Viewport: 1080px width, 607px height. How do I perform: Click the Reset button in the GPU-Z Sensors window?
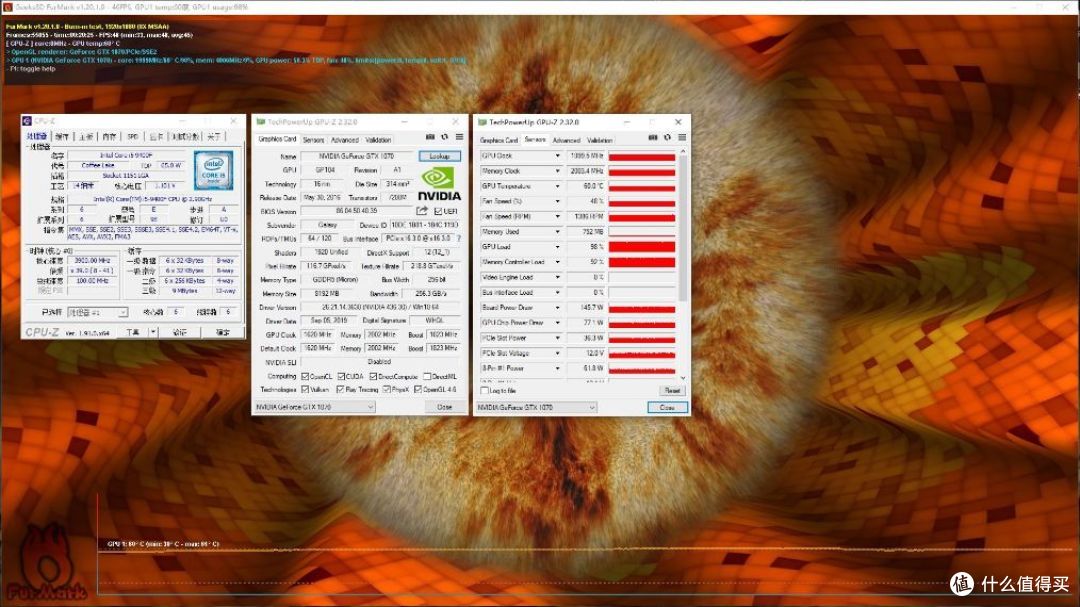[x=672, y=391]
